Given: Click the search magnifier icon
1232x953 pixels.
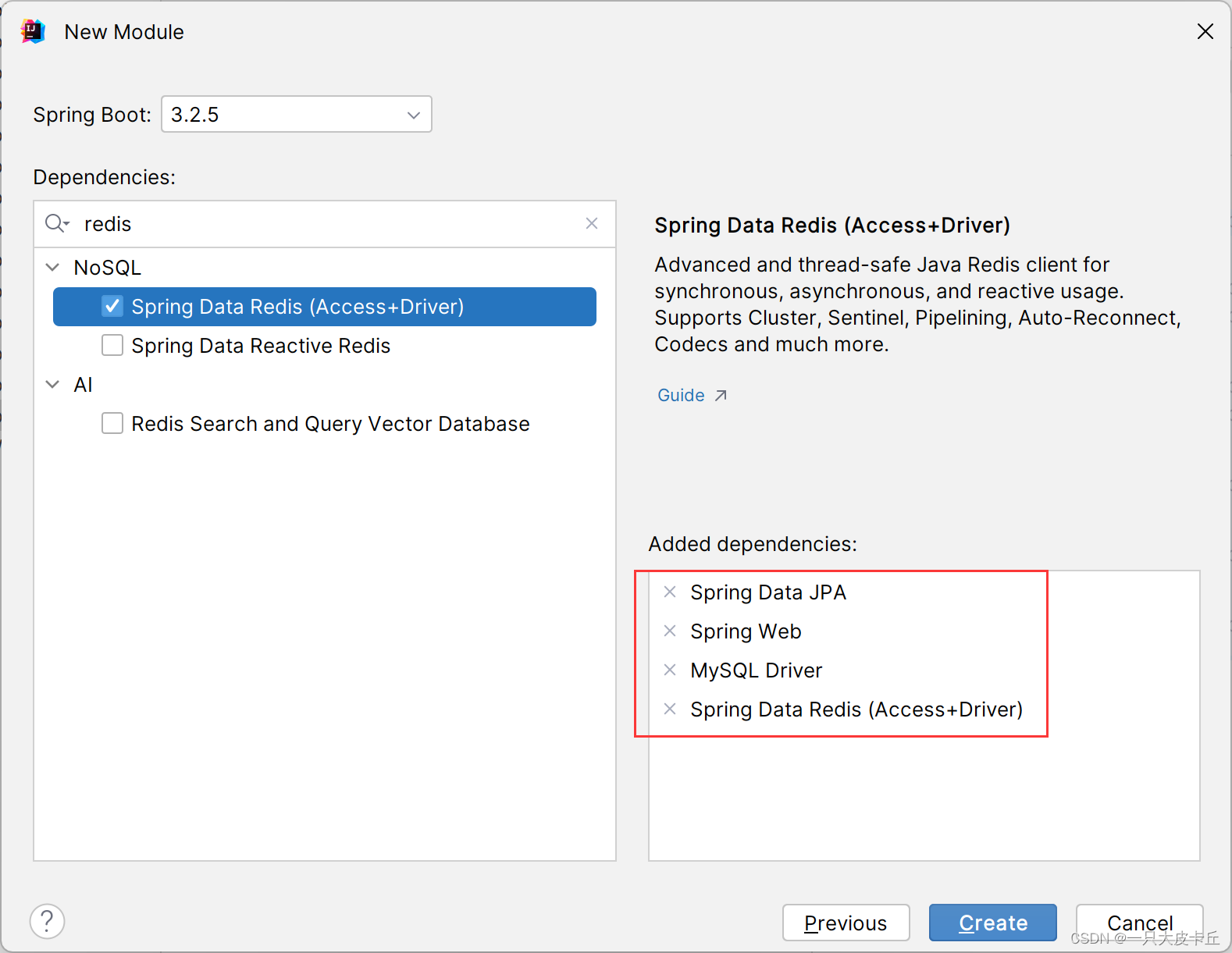Looking at the screenshot, I should tap(57, 224).
